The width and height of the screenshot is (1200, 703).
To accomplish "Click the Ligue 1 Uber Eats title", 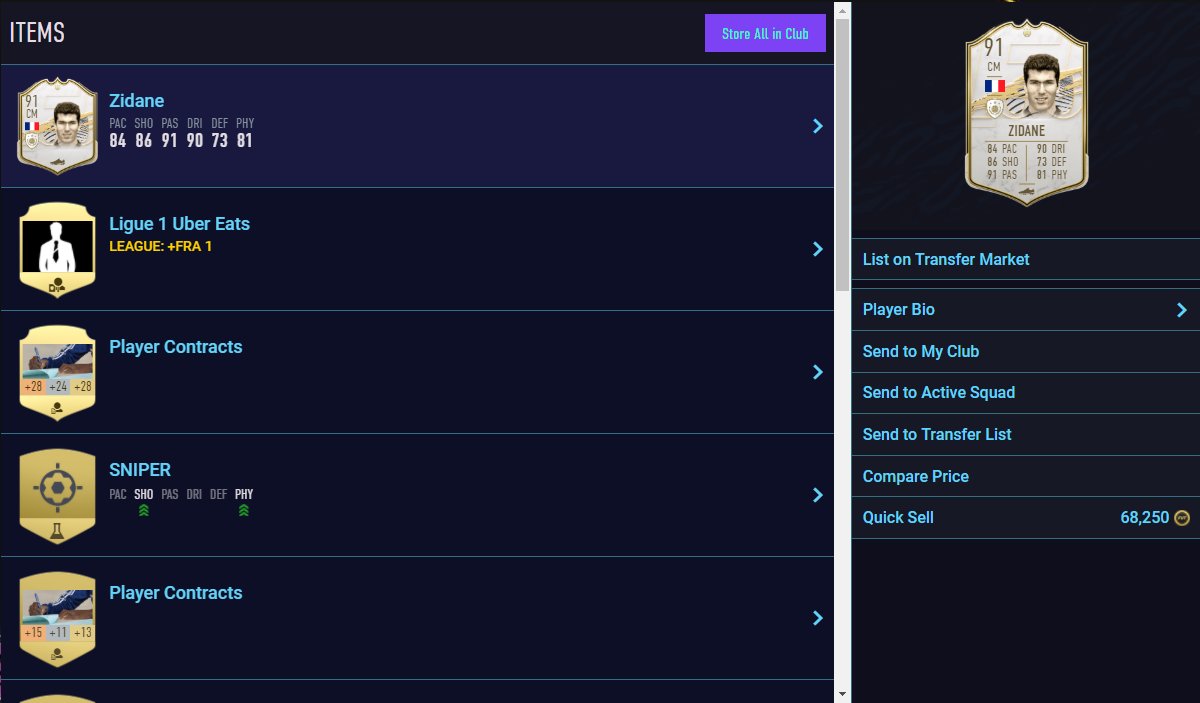I will click(179, 224).
